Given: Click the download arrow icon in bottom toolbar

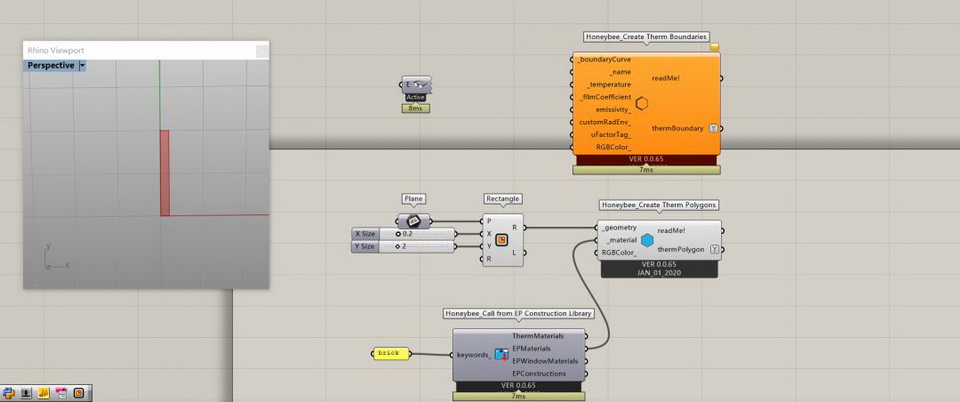Looking at the screenshot, I should 26,393.
